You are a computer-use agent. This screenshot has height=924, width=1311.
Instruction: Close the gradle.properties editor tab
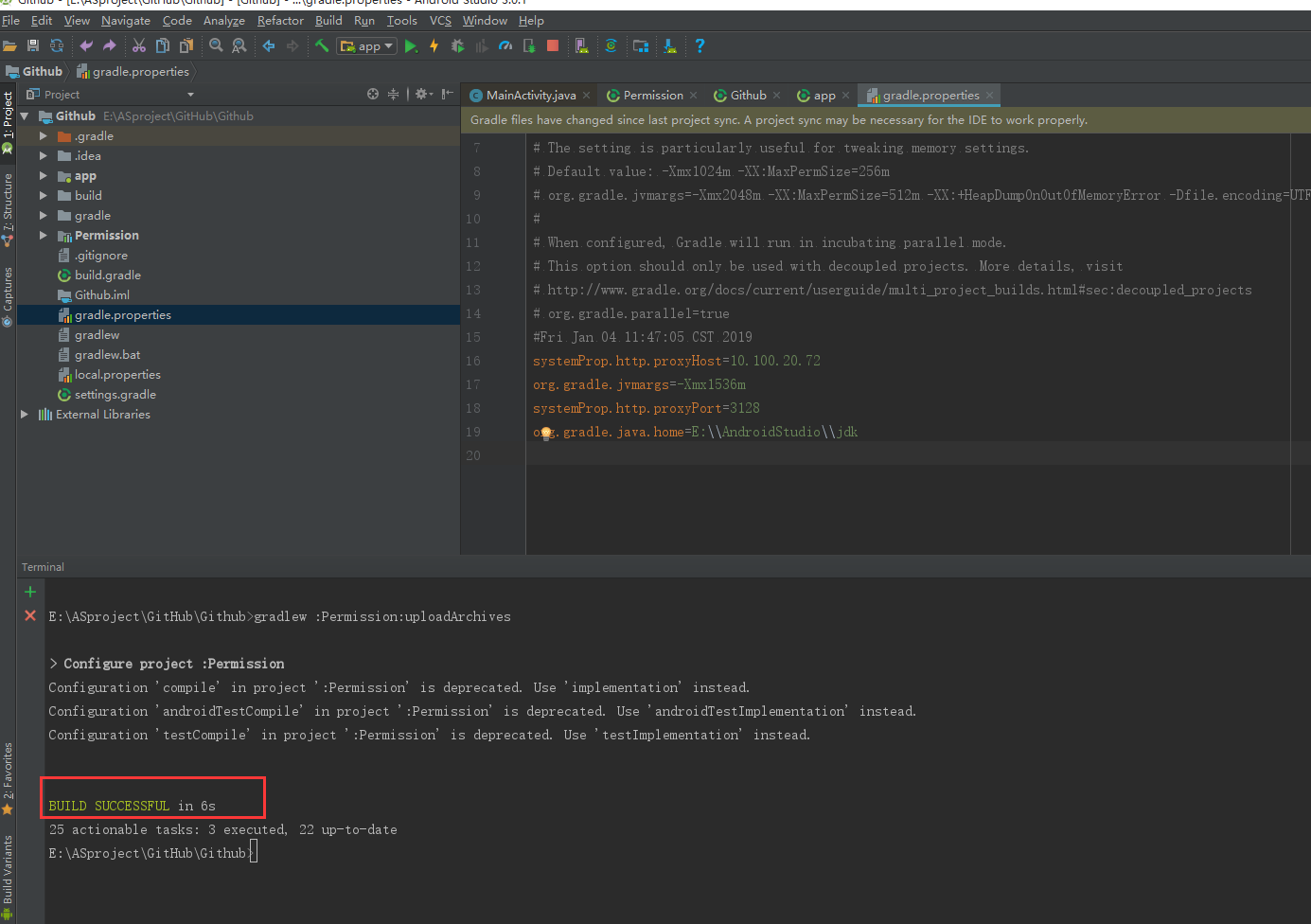point(989,95)
